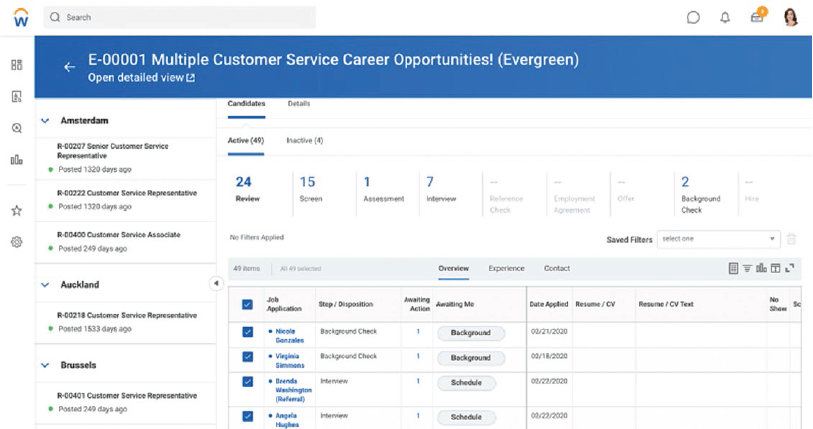Click Schedule button for Brenda Washington
813x429 pixels.
[466, 383]
